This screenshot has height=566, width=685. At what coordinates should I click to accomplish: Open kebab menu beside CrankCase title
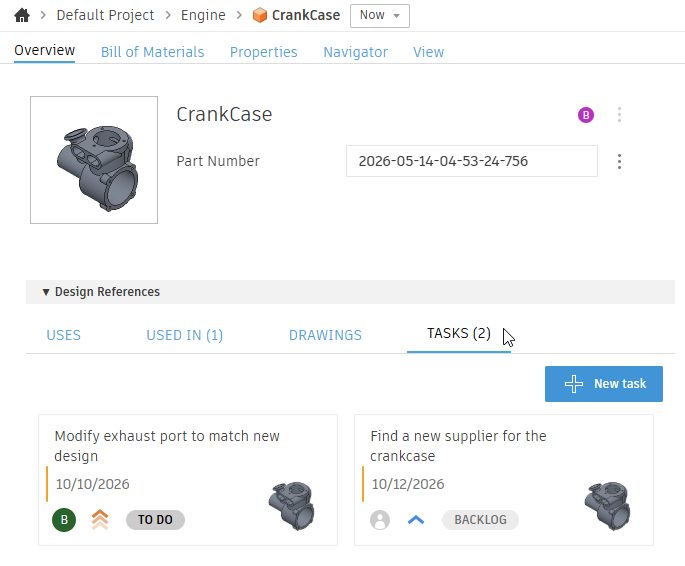pos(619,115)
